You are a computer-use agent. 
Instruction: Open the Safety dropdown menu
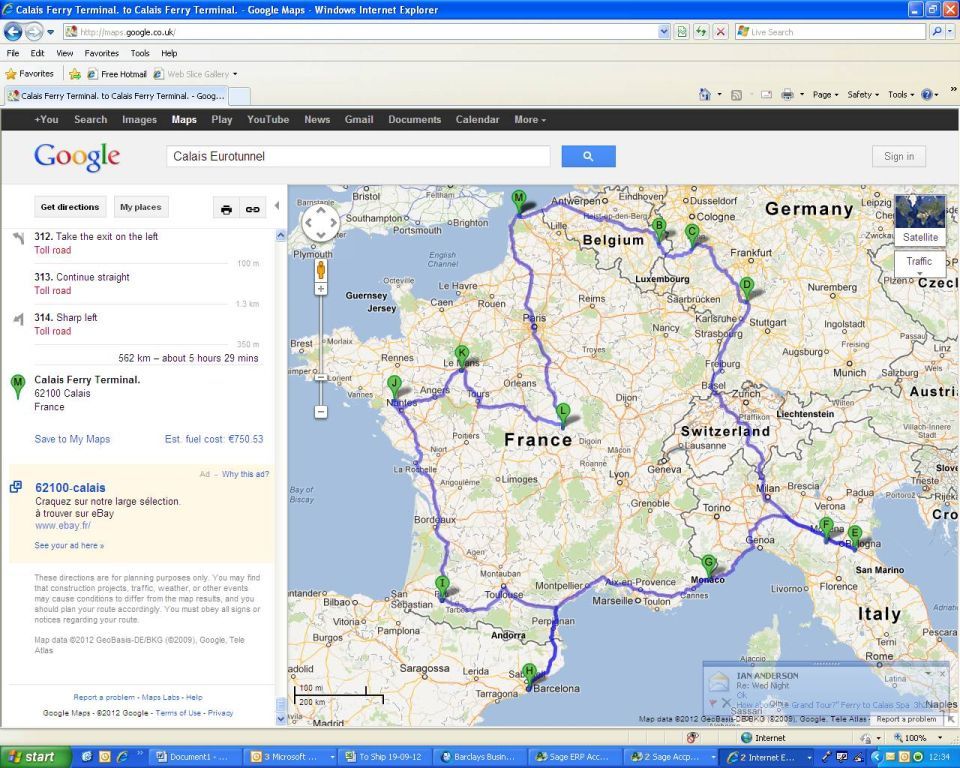[x=863, y=95]
